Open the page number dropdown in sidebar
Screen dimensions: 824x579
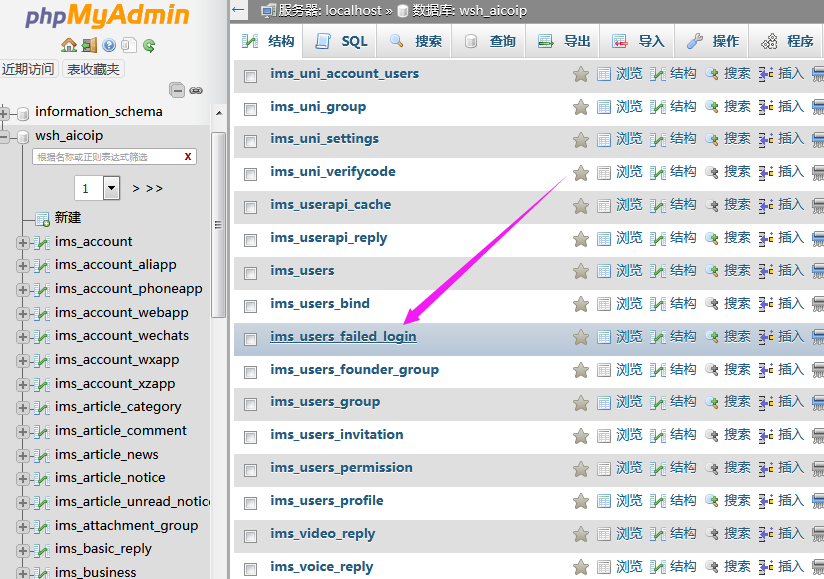click(111, 188)
